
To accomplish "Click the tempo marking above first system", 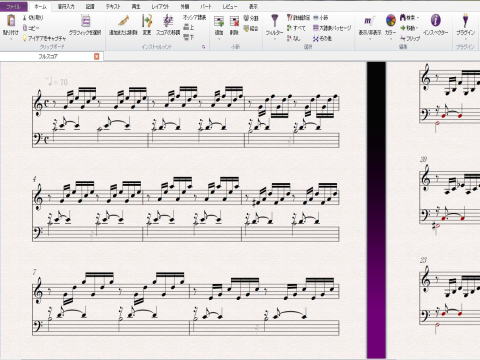I will 57,81.
